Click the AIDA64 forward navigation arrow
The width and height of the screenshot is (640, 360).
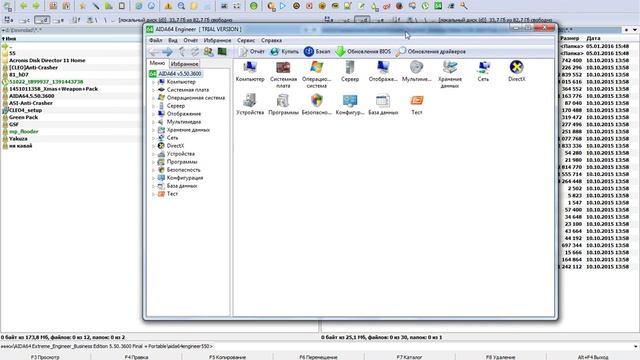pos(167,52)
